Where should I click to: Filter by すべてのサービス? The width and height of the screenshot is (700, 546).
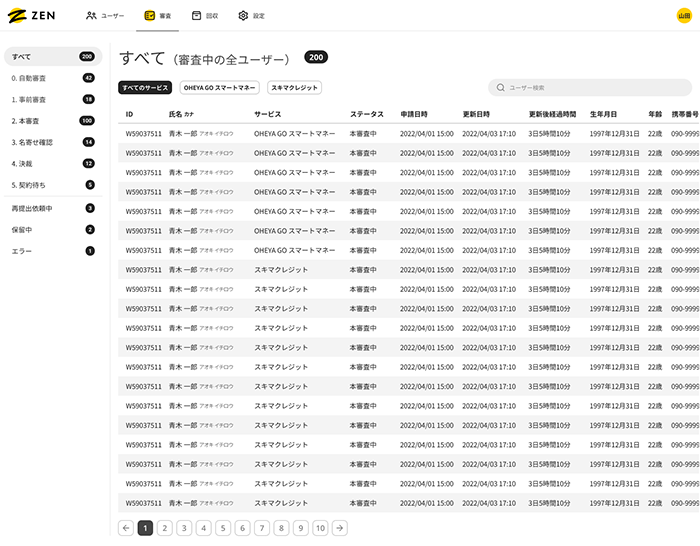(145, 88)
